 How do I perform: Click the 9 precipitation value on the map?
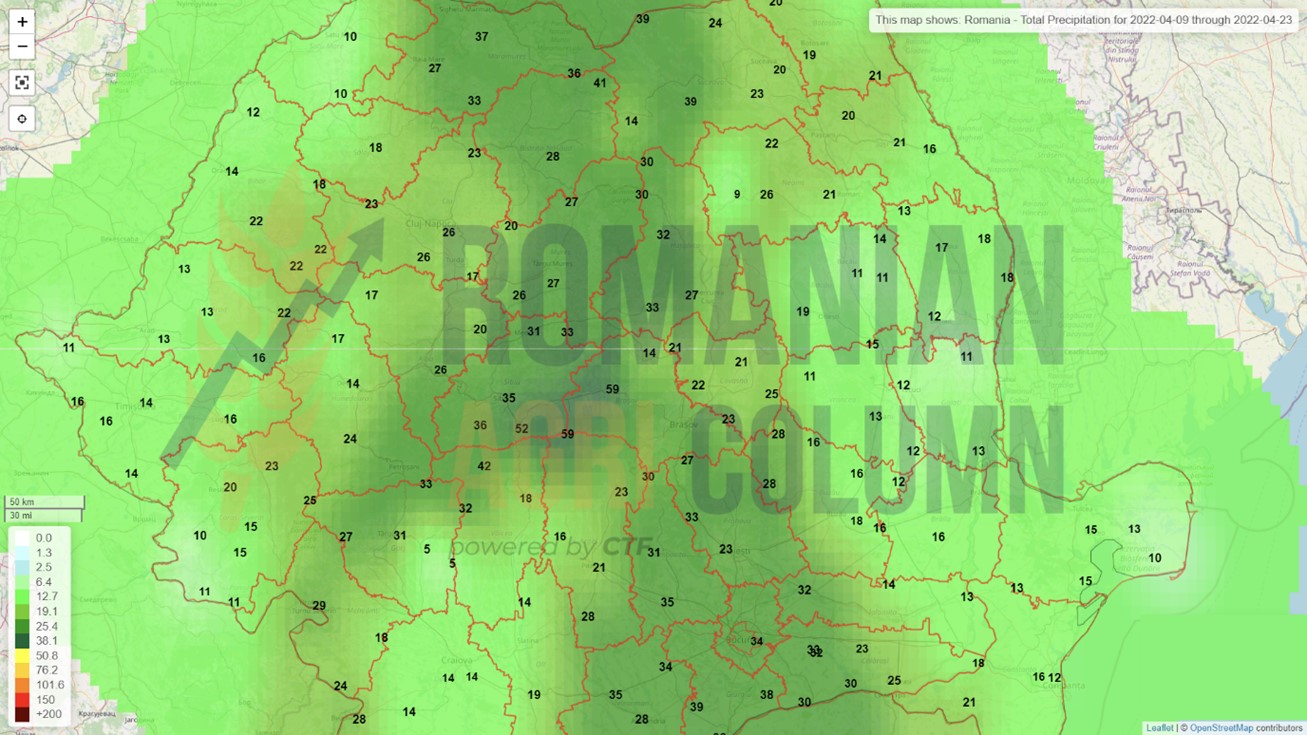(x=737, y=195)
